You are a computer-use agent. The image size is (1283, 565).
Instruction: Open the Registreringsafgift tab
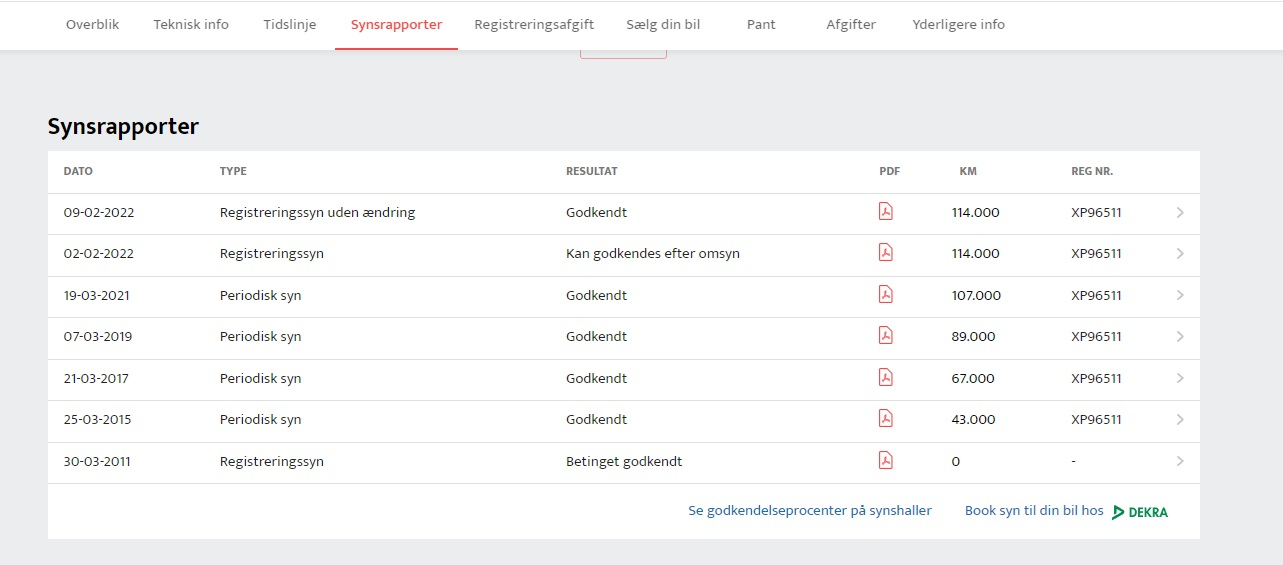click(x=534, y=24)
